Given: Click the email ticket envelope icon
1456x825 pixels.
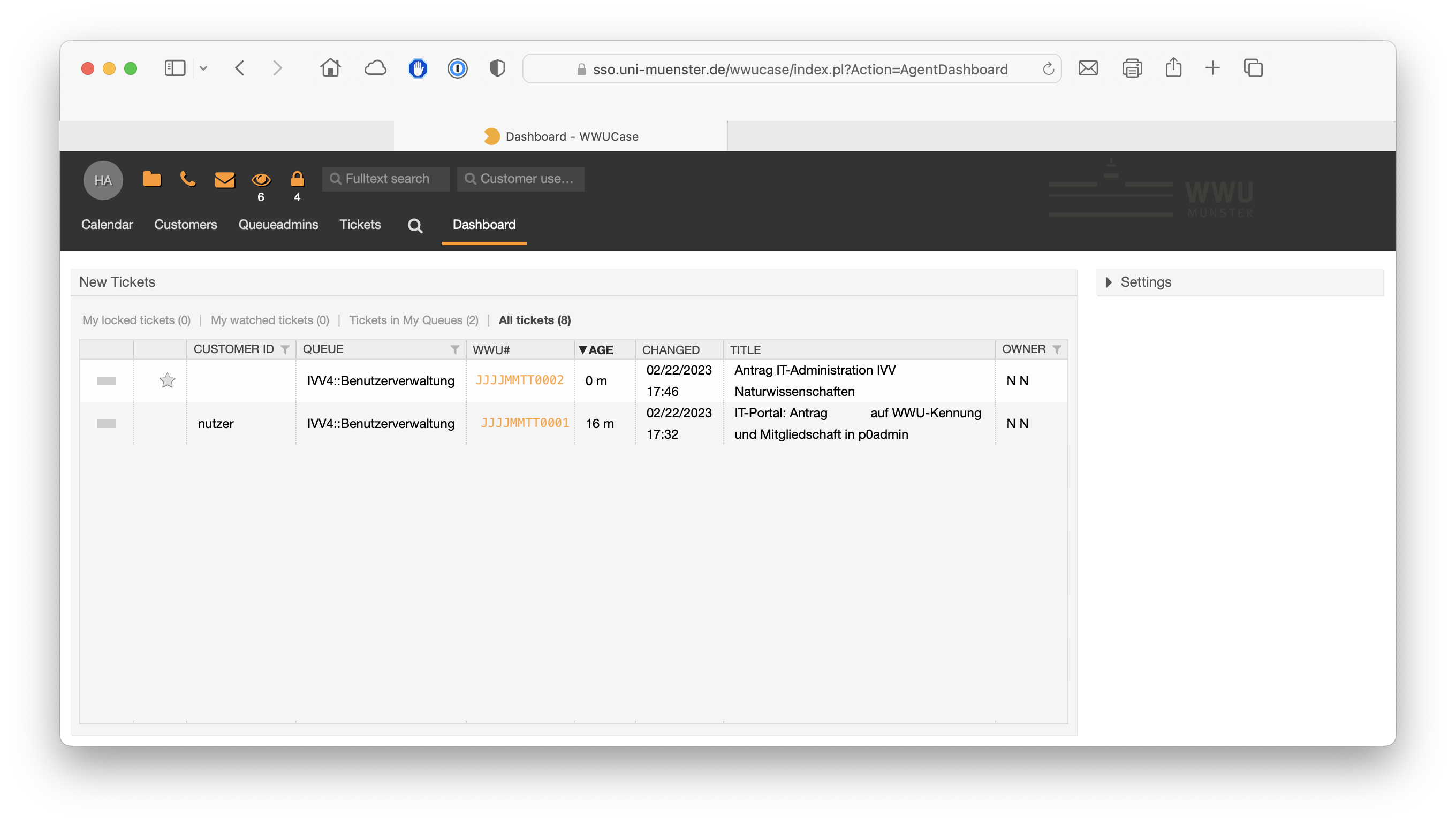Looking at the screenshot, I should [x=224, y=180].
